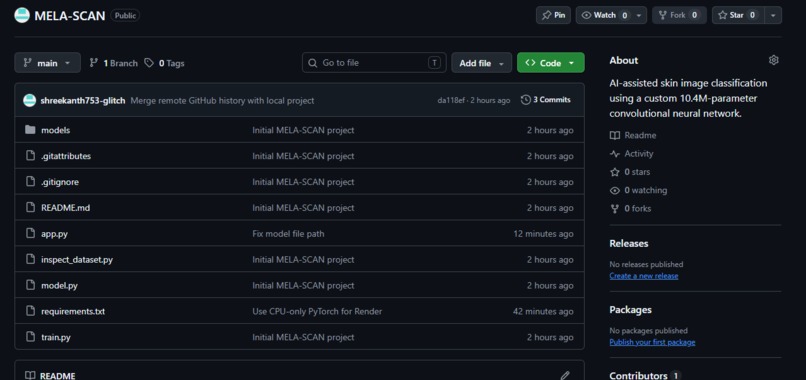Click shreekanth753-glitch avatar in commit bar
Image resolution: width=806 pixels, height=380 pixels.
29,100
